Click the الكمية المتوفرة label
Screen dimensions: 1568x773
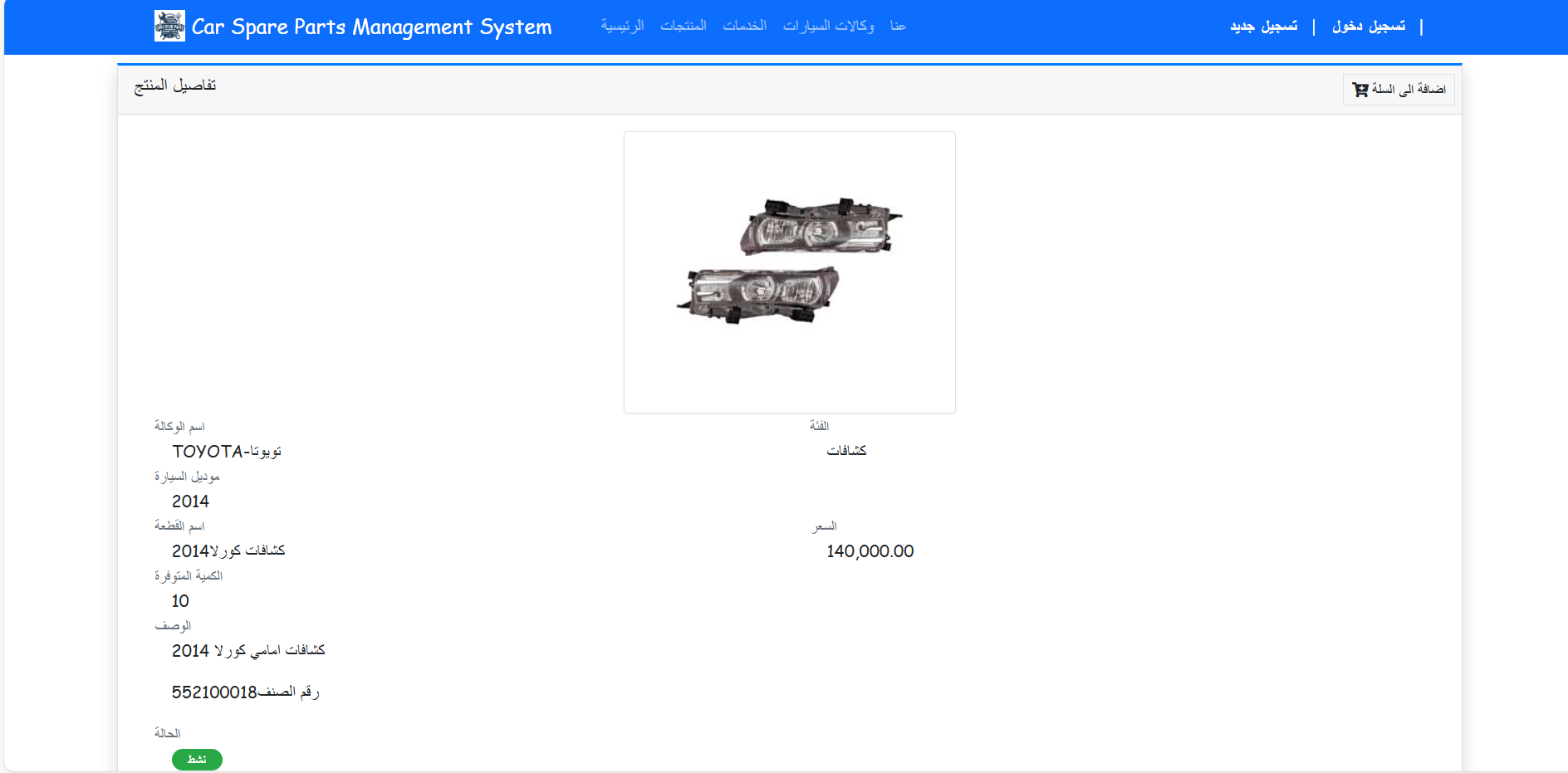[189, 576]
